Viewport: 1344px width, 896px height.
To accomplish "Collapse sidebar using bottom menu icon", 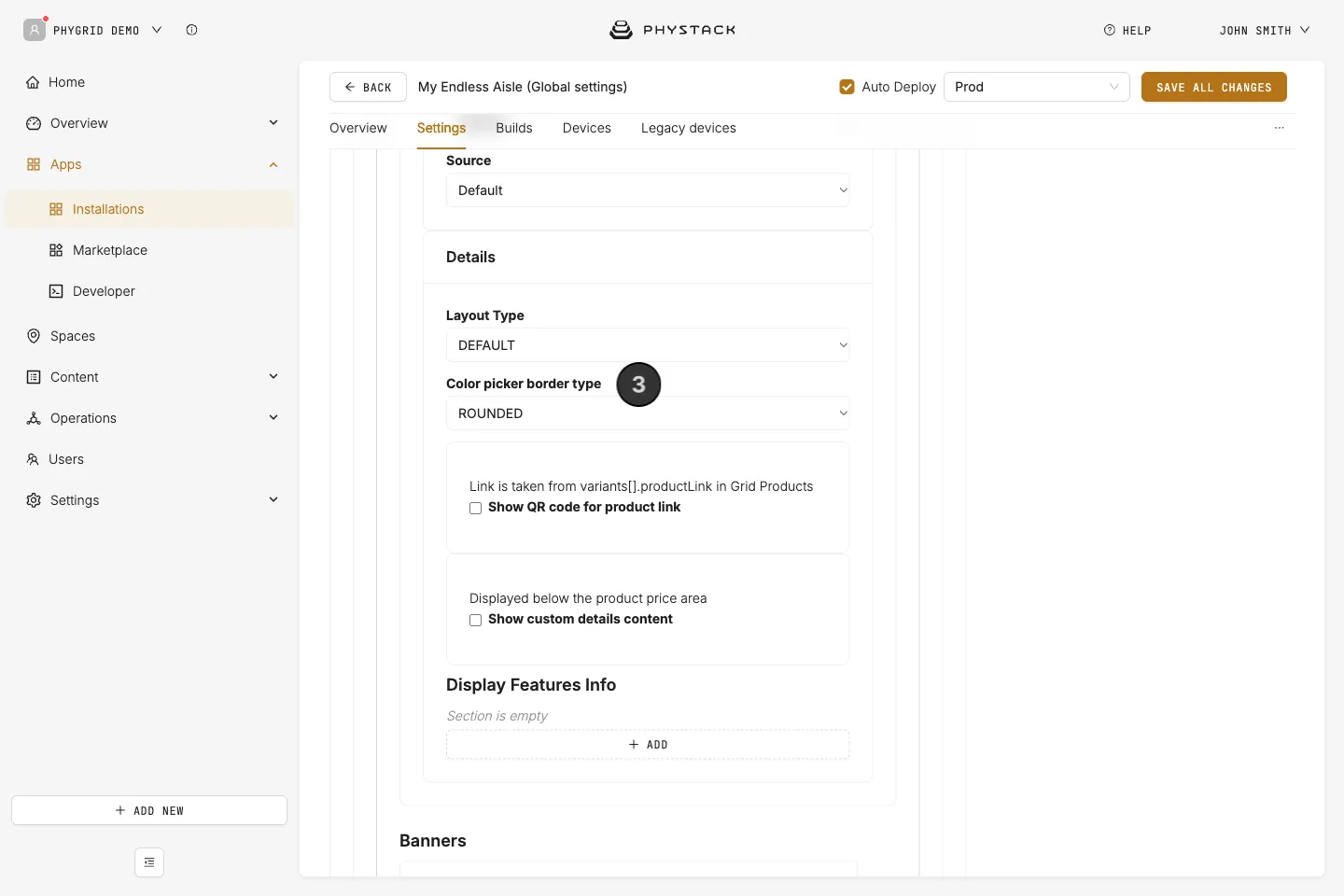I will tap(149, 862).
